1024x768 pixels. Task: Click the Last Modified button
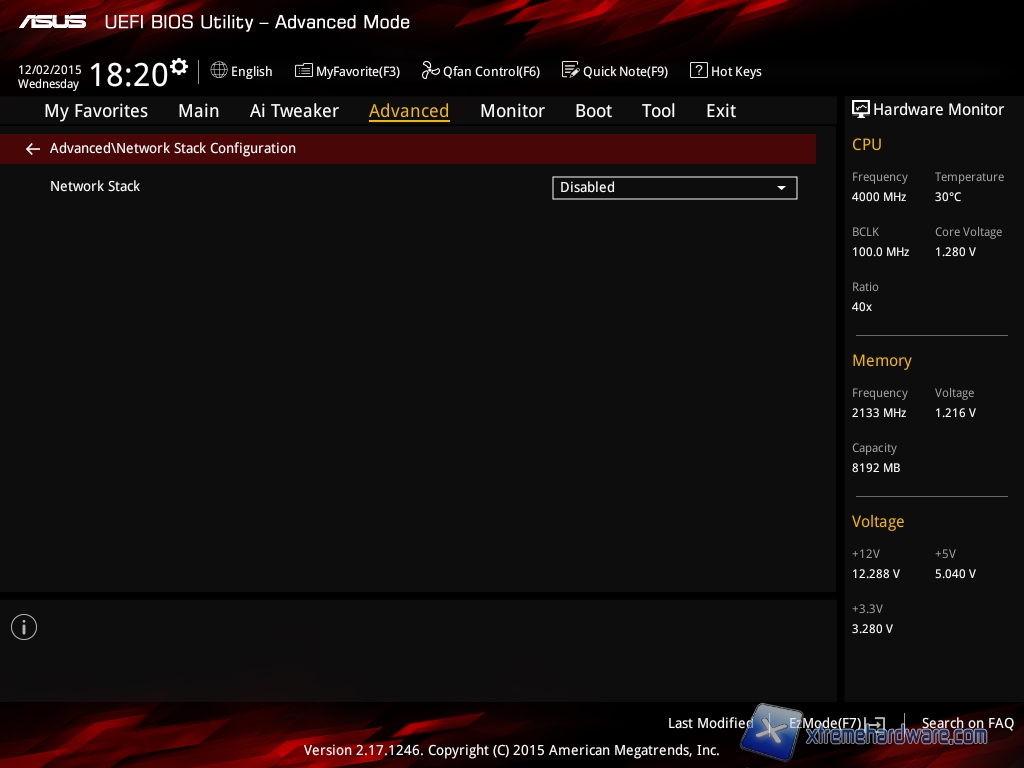(x=710, y=723)
